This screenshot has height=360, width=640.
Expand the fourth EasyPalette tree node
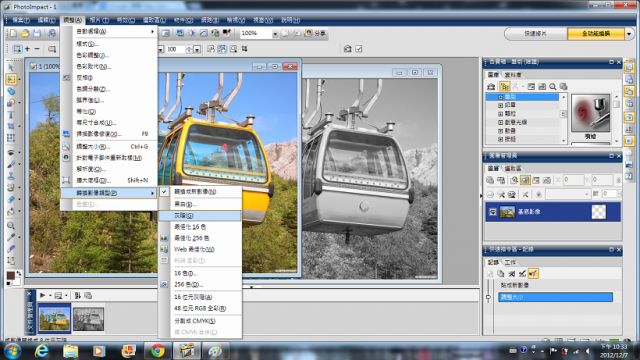click(x=500, y=122)
